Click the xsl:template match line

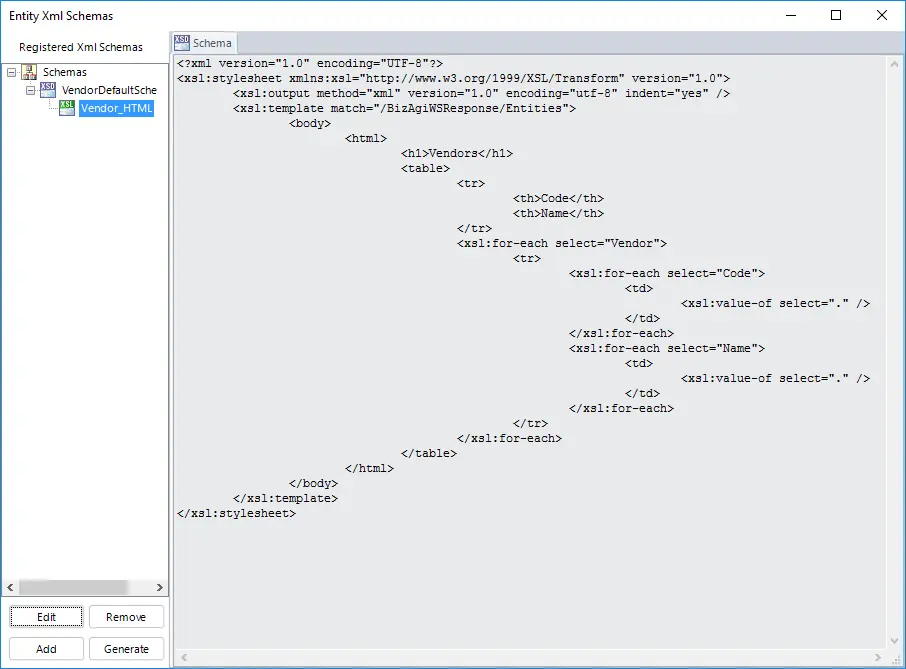click(404, 109)
